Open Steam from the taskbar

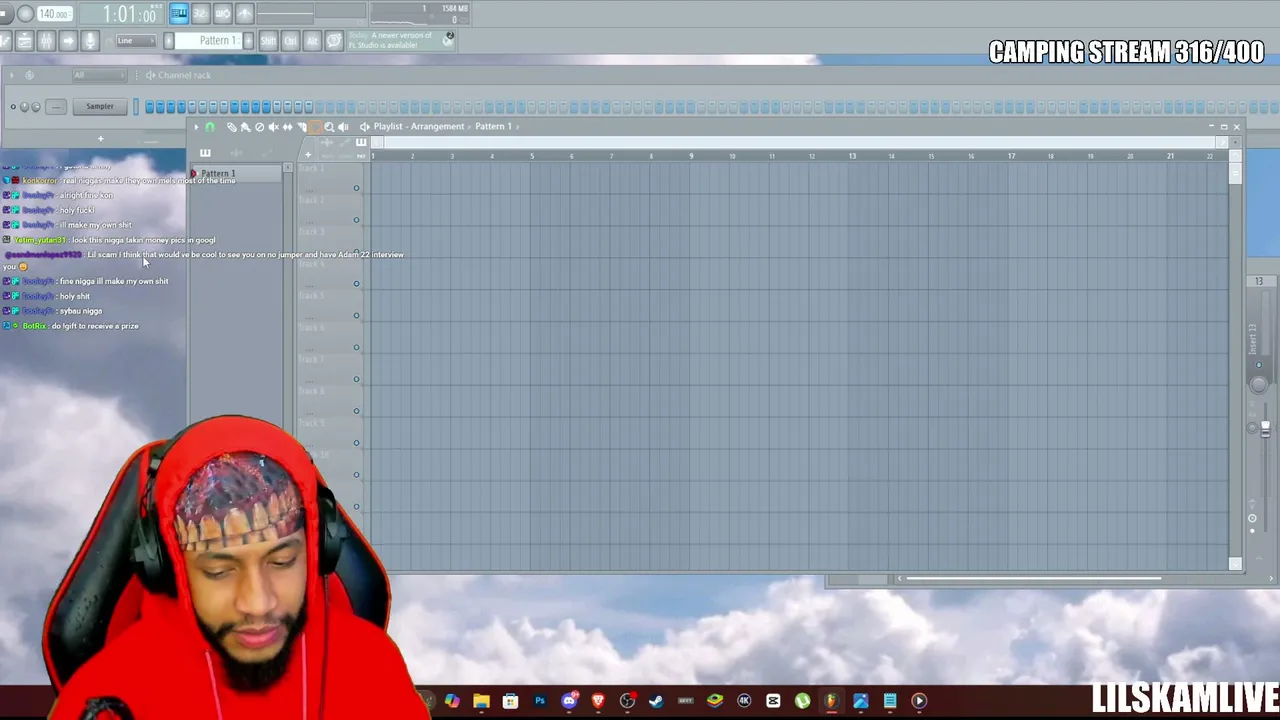point(656,701)
